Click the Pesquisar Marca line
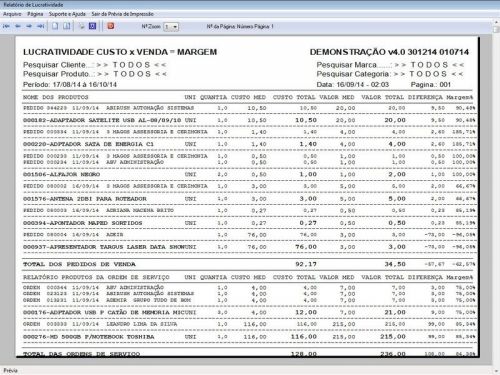 pos(390,65)
